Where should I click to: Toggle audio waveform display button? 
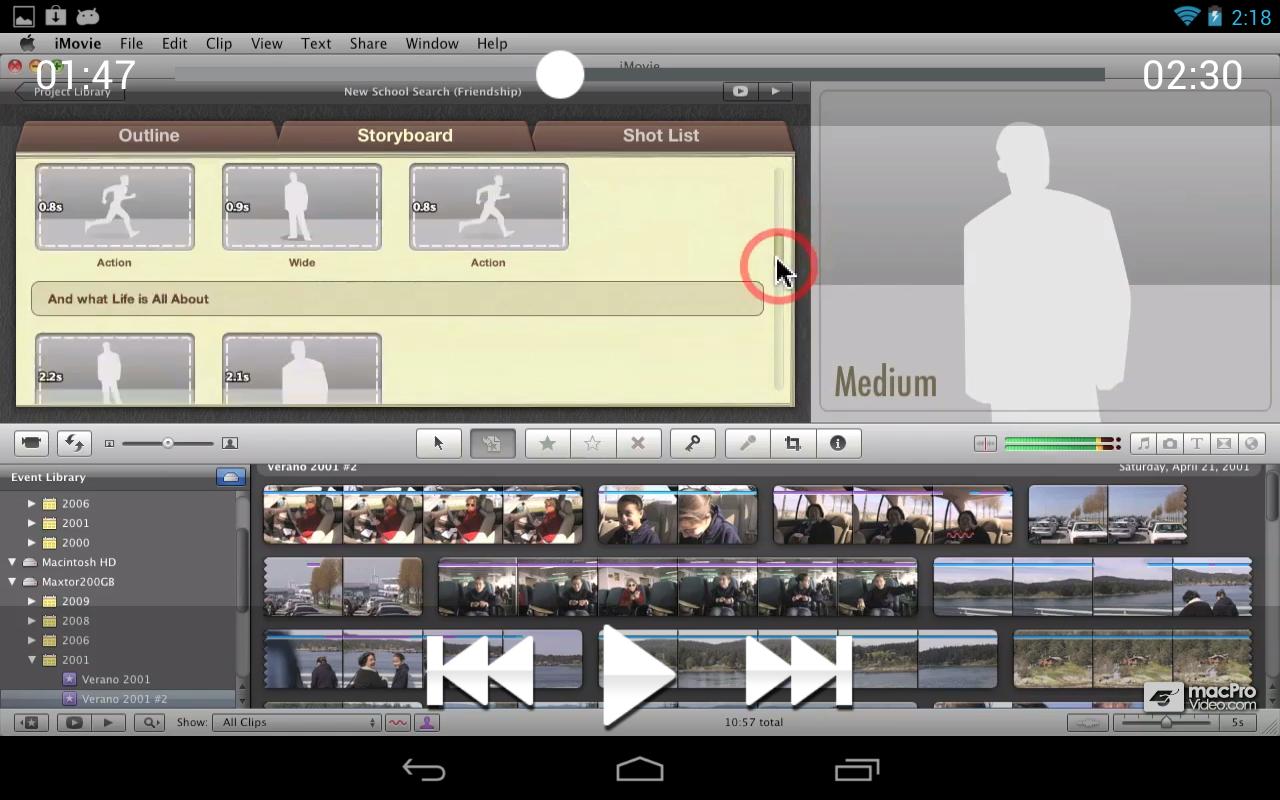point(398,722)
